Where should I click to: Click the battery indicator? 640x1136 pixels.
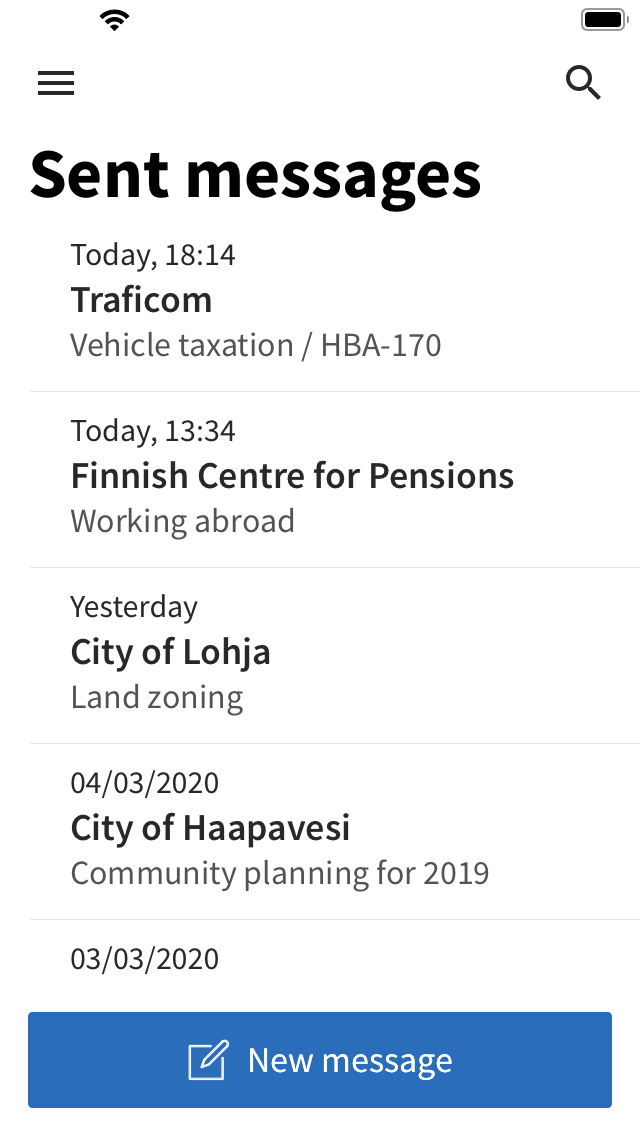click(603, 18)
